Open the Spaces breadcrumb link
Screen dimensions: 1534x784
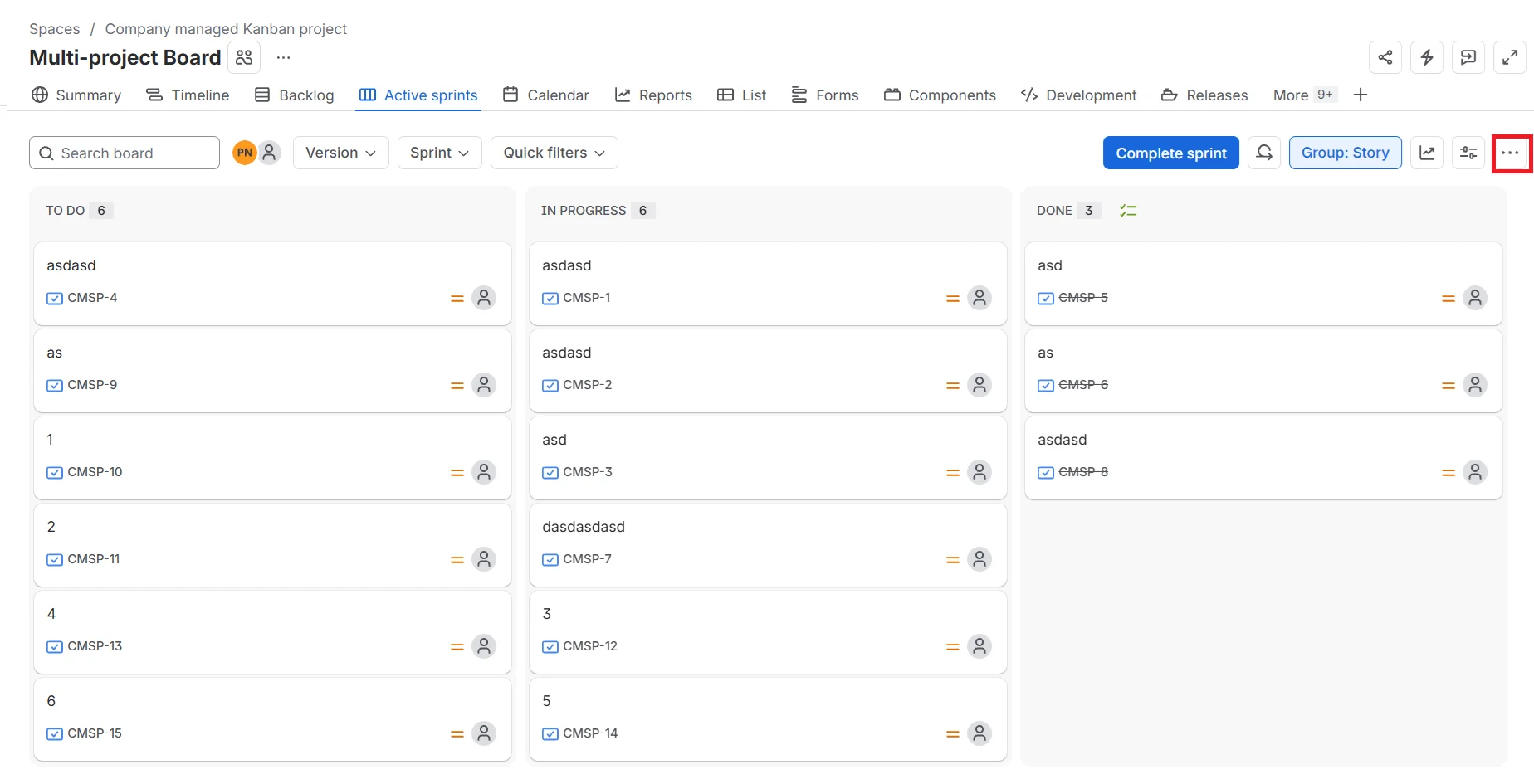coord(55,29)
